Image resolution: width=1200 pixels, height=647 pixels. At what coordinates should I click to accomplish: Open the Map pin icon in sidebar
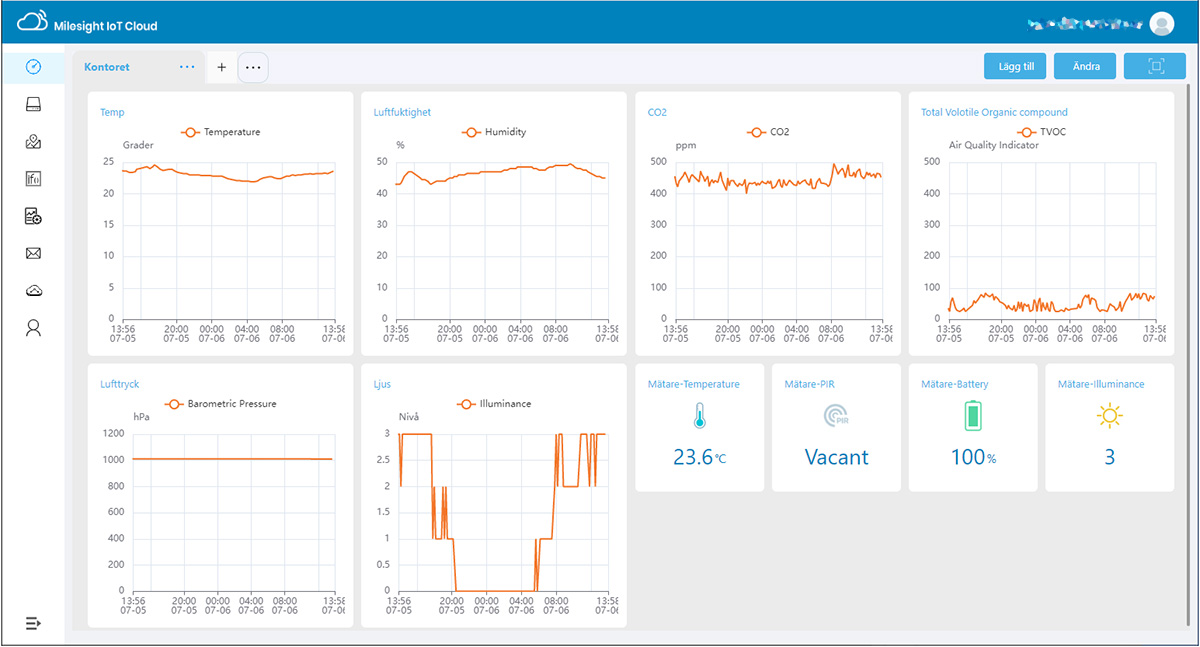33,142
